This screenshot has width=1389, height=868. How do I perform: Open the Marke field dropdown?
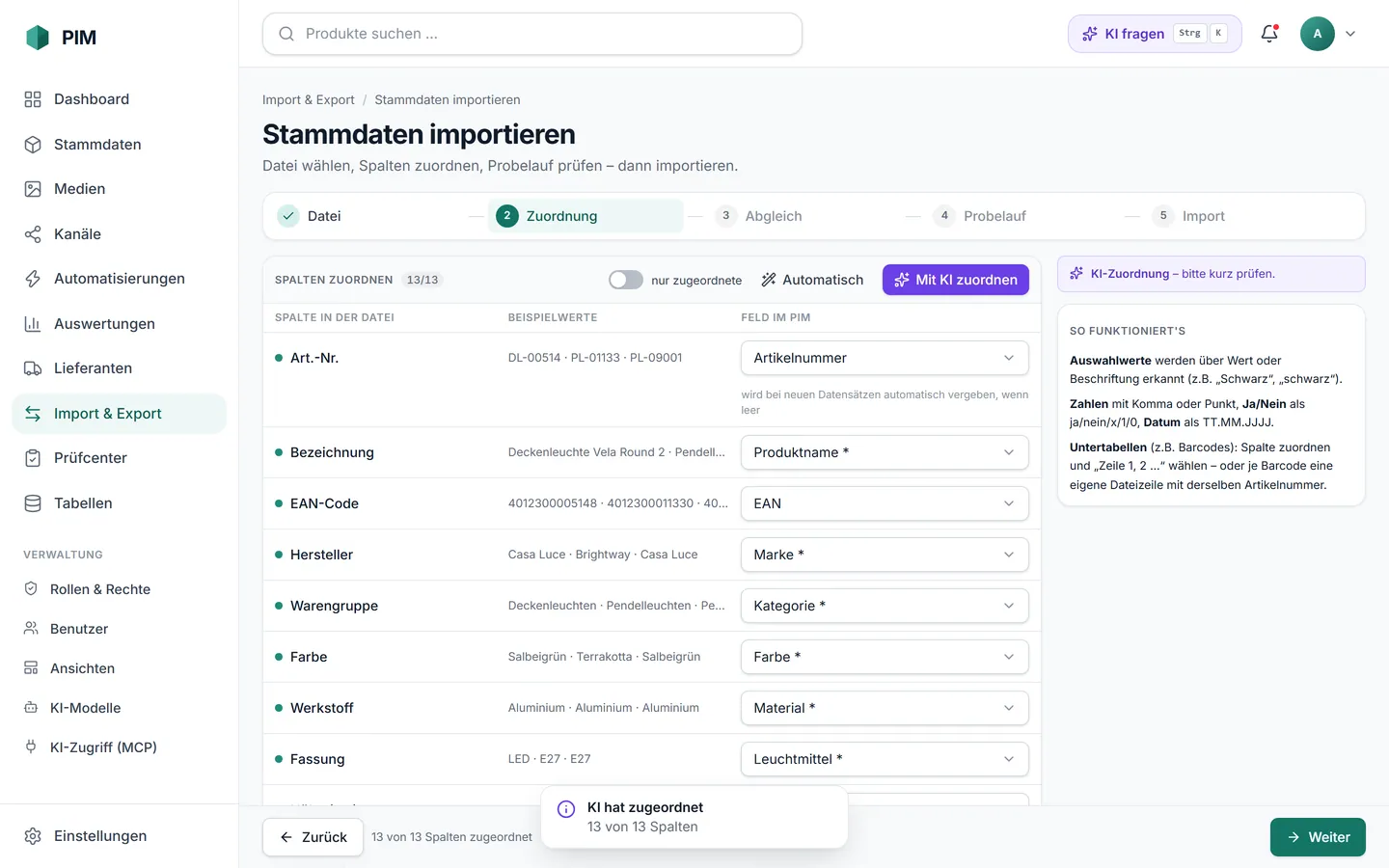pyautogui.click(x=885, y=555)
